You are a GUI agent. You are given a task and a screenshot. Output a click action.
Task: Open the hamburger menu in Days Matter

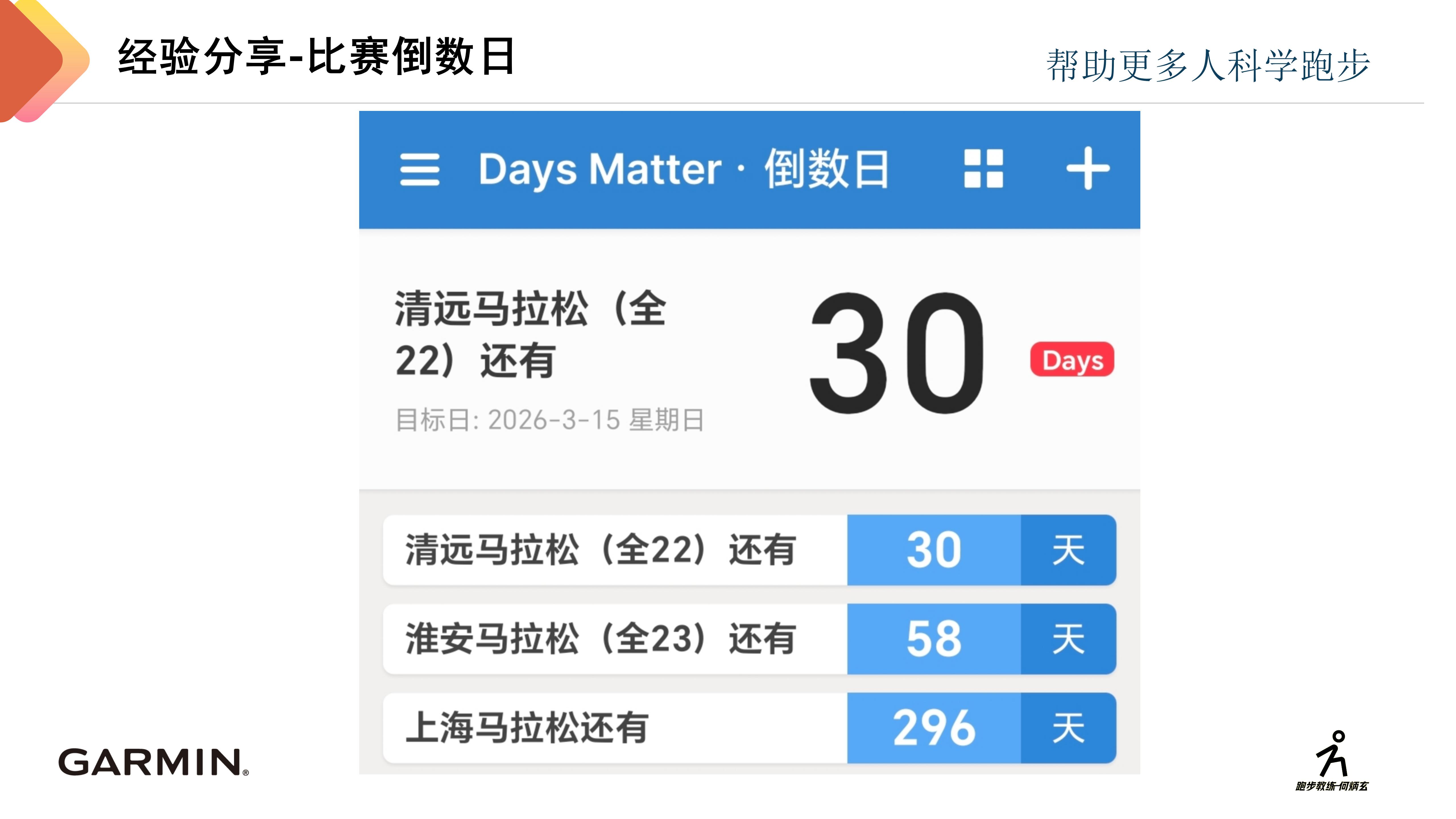[419, 169]
